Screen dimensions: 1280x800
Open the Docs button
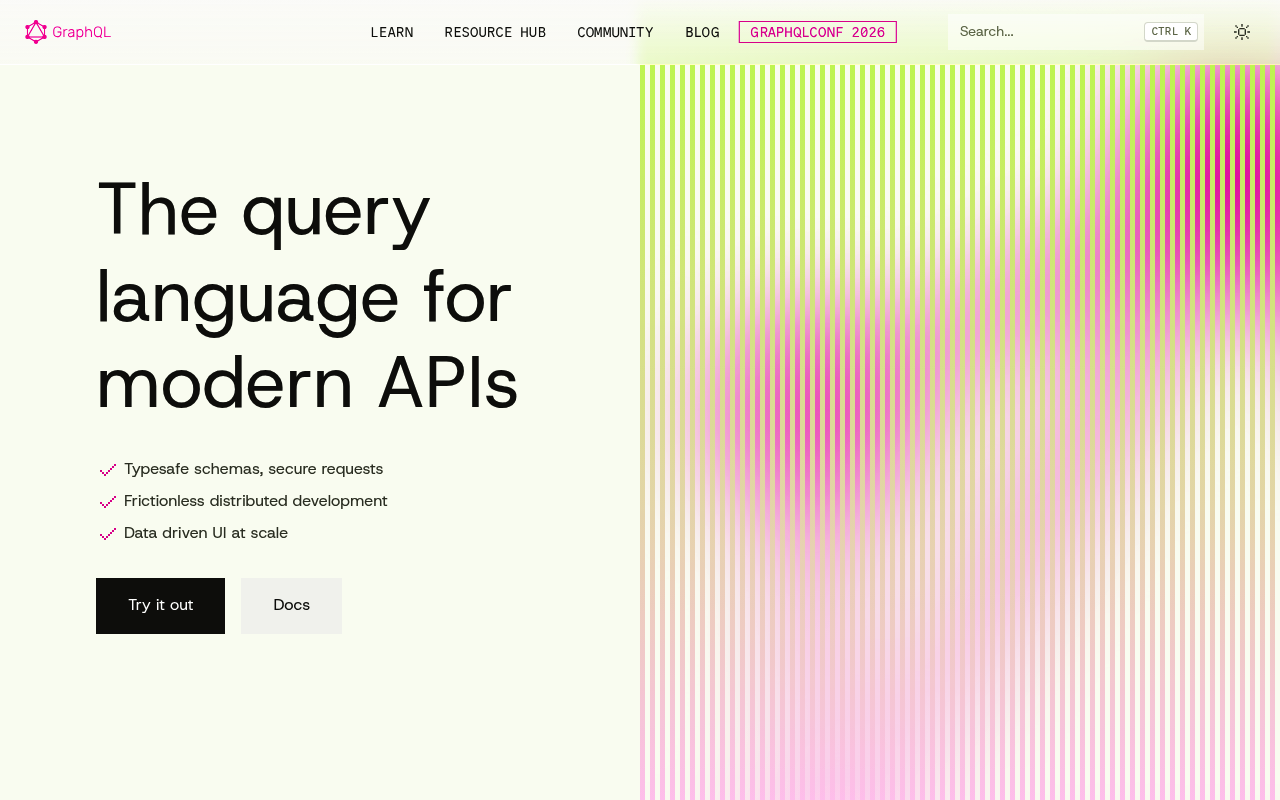click(291, 606)
